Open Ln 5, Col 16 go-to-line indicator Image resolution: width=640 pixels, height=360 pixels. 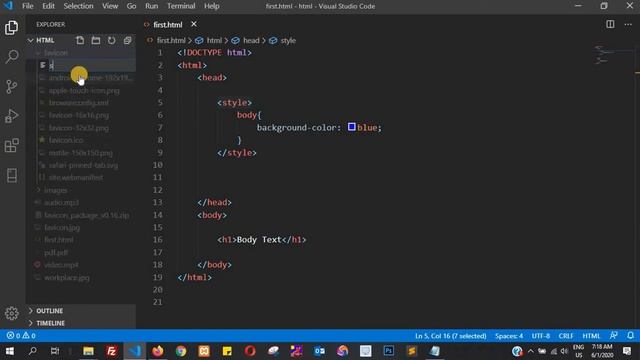click(x=451, y=336)
